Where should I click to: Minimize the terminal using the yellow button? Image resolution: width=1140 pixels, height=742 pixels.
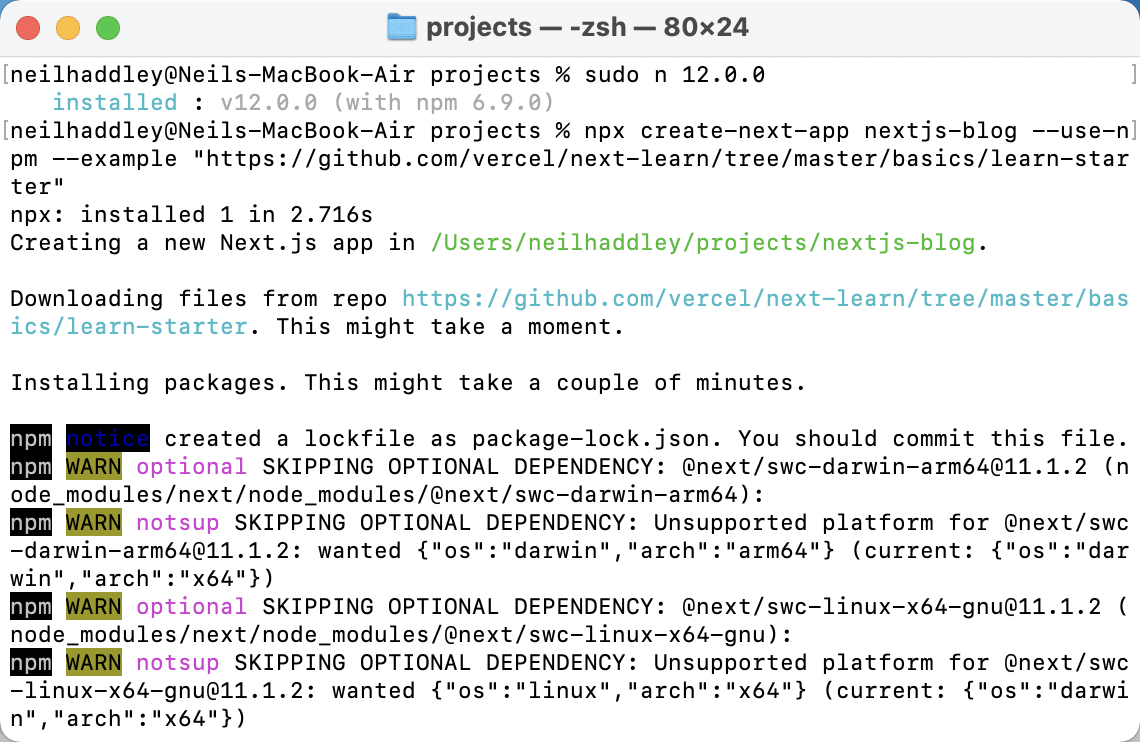tap(68, 28)
